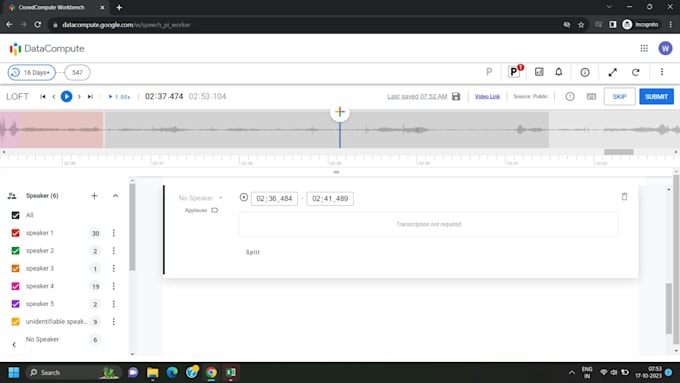Move the waveform horizontal scrollbar thumb

pos(618,152)
